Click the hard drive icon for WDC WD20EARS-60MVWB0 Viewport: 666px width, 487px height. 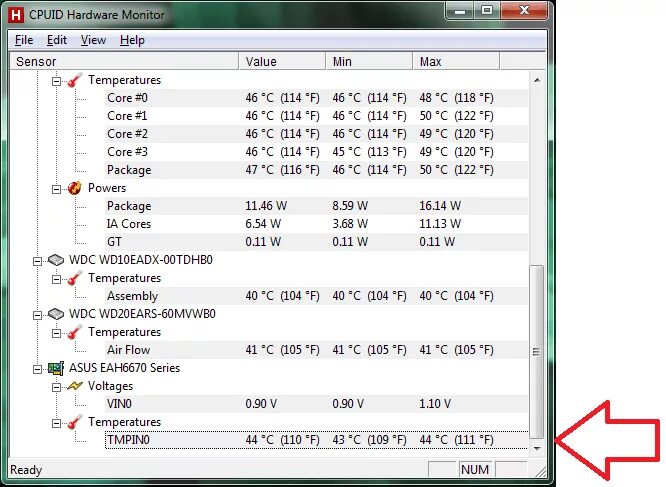(x=56, y=314)
